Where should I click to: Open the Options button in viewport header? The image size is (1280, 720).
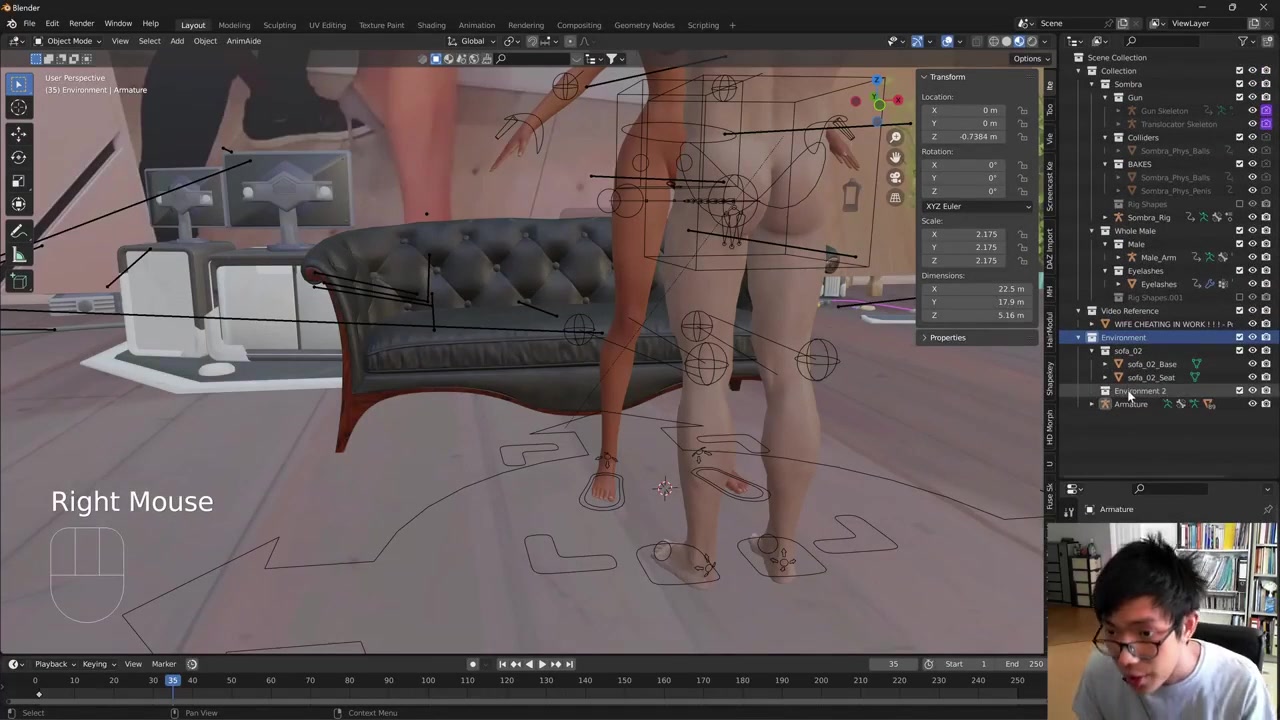(1027, 59)
